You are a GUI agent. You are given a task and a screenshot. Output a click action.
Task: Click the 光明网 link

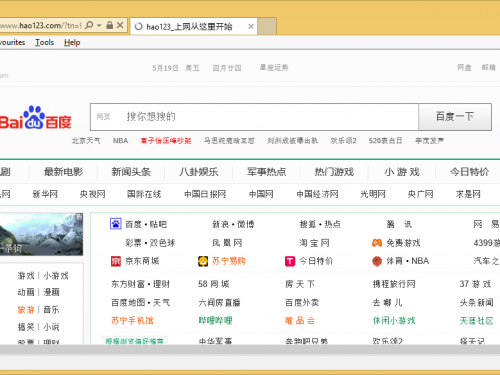pos(373,194)
